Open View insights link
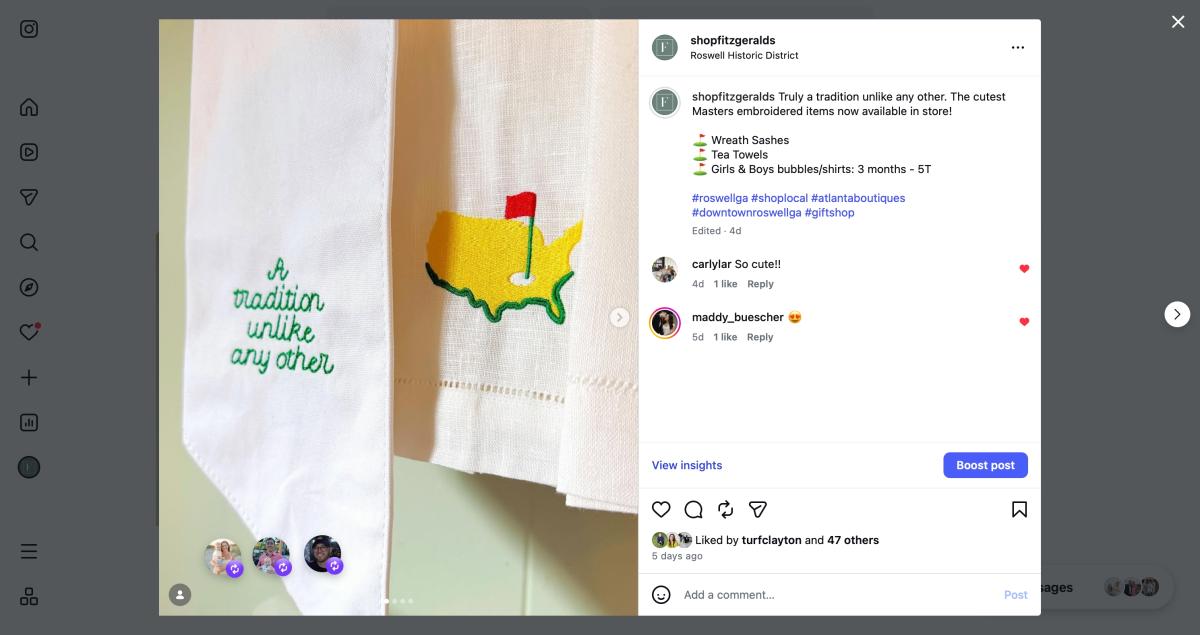1200x635 pixels. [x=687, y=465]
